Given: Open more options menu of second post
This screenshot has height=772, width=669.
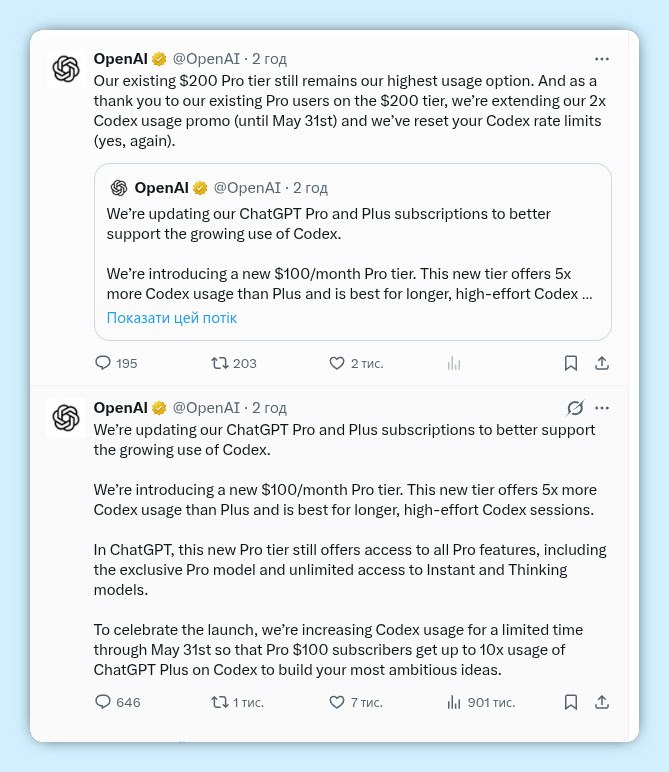Looking at the screenshot, I should 601,408.
